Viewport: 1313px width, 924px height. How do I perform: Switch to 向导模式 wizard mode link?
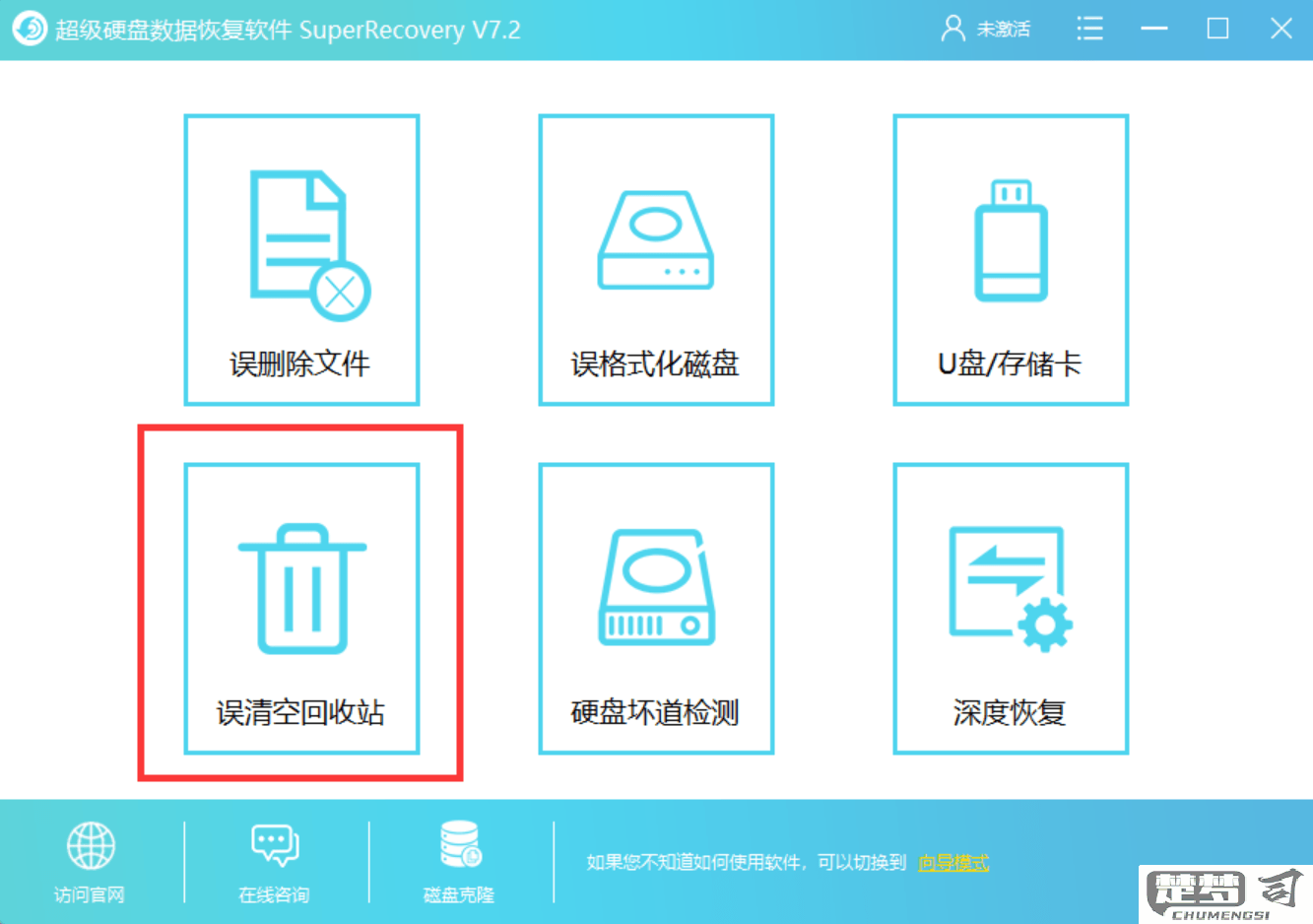pyautogui.click(x=953, y=863)
